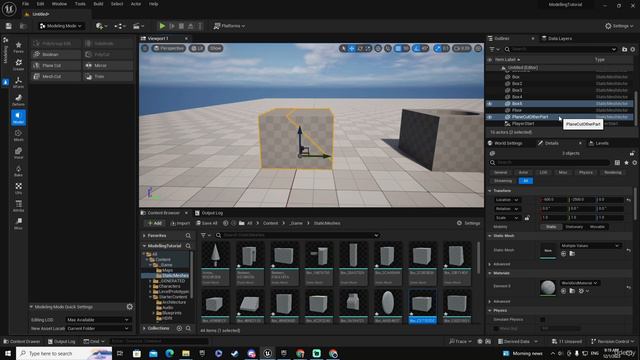Select the Rendering filter in Details

(x=613, y=172)
